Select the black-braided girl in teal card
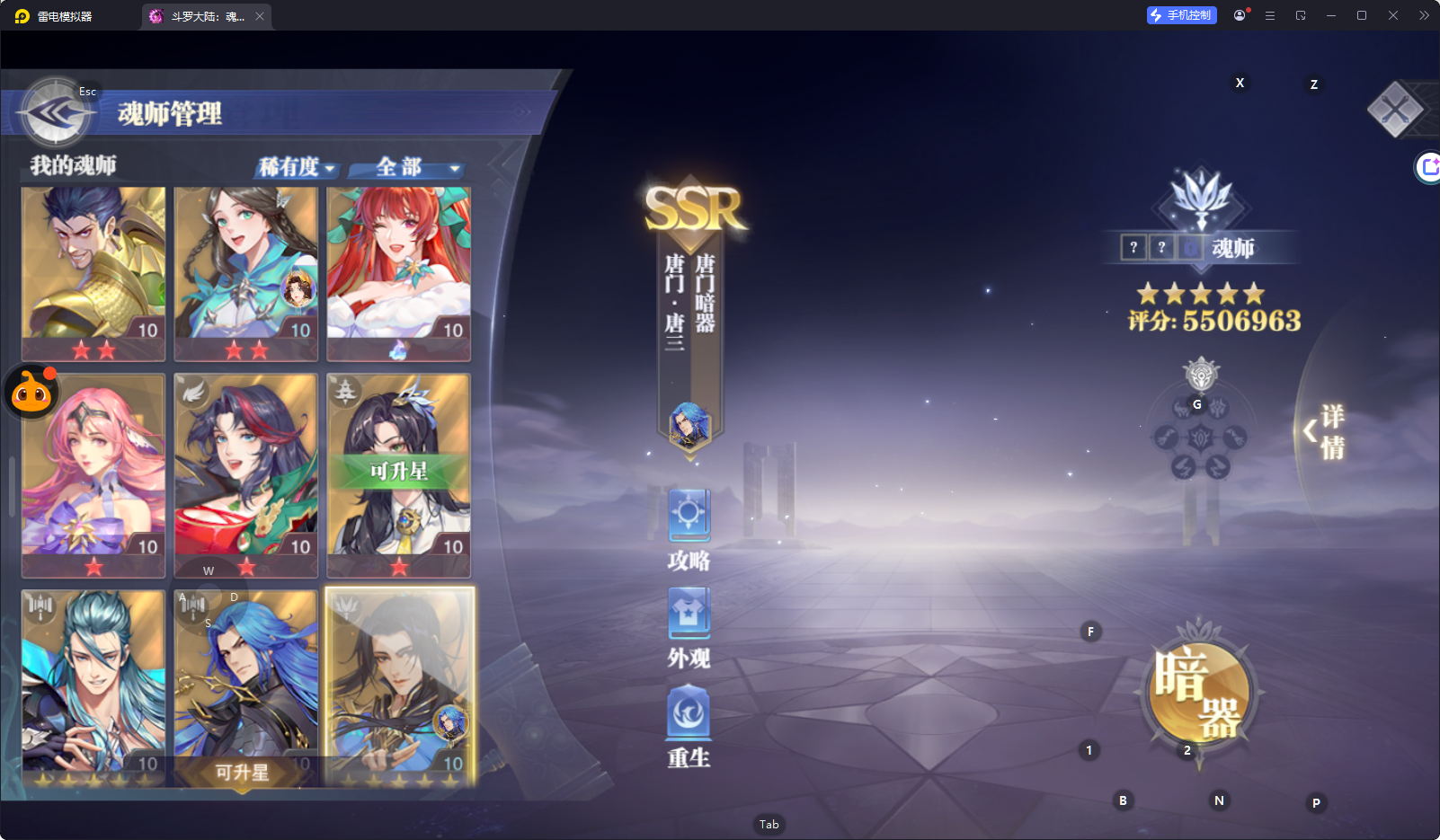1440x840 pixels. pos(245,273)
